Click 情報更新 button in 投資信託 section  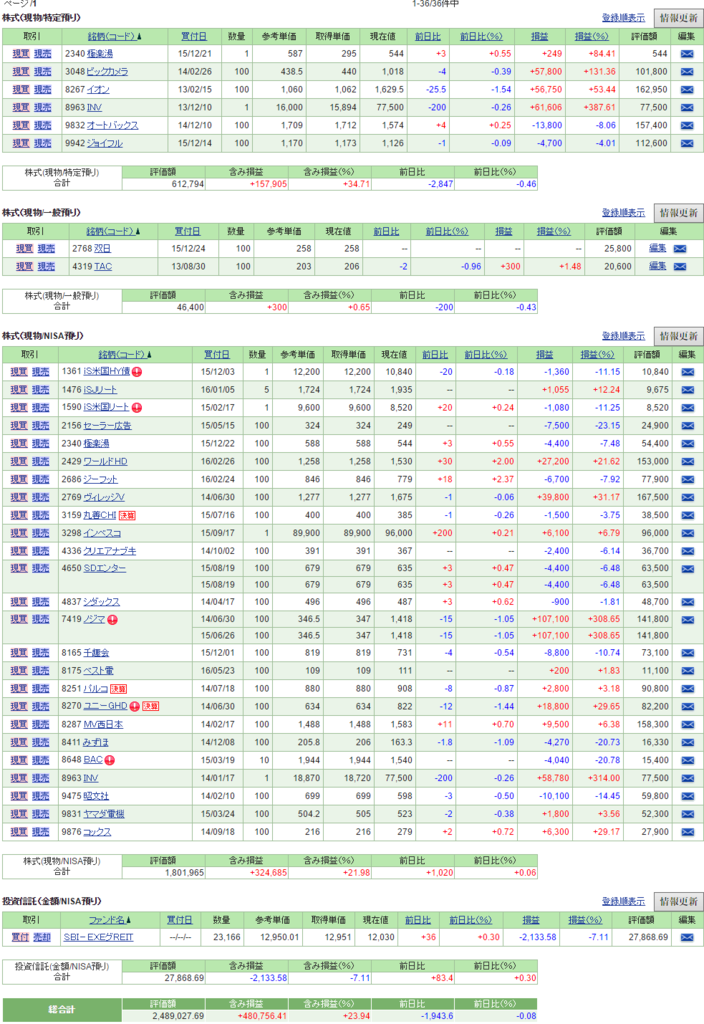pyautogui.click(x=678, y=902)
